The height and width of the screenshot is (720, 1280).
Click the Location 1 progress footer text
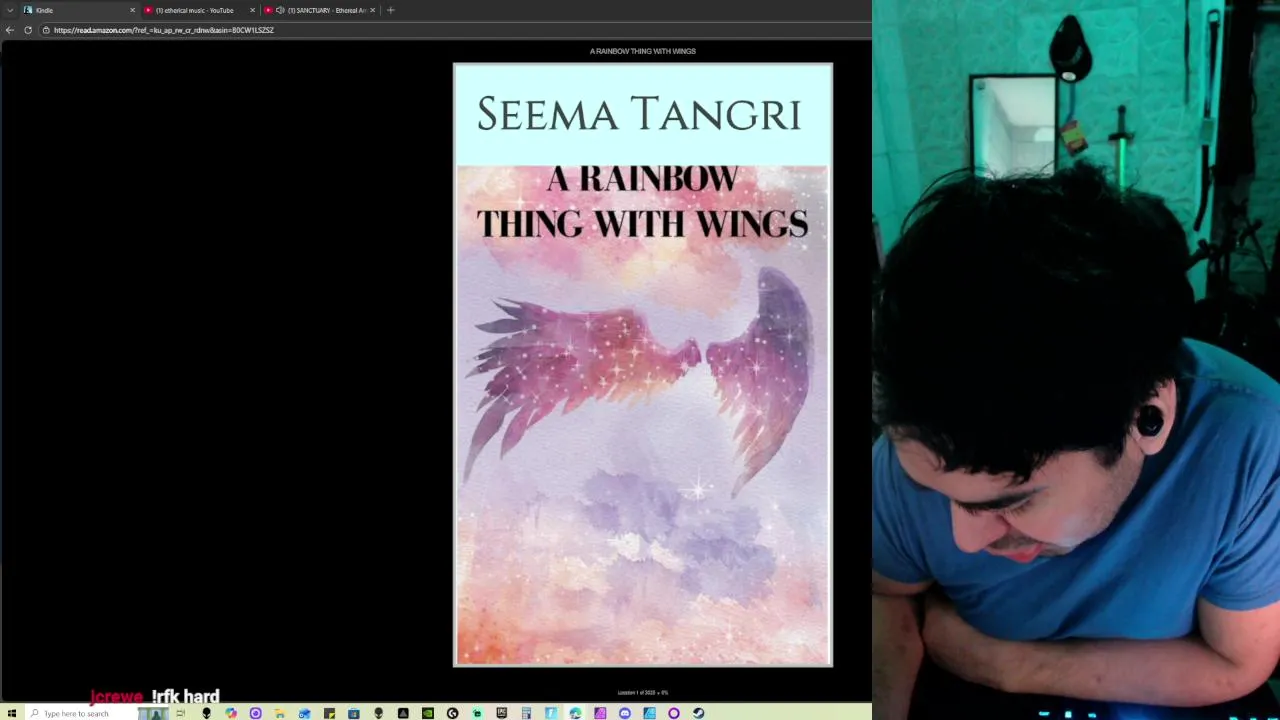pos(643,692)
